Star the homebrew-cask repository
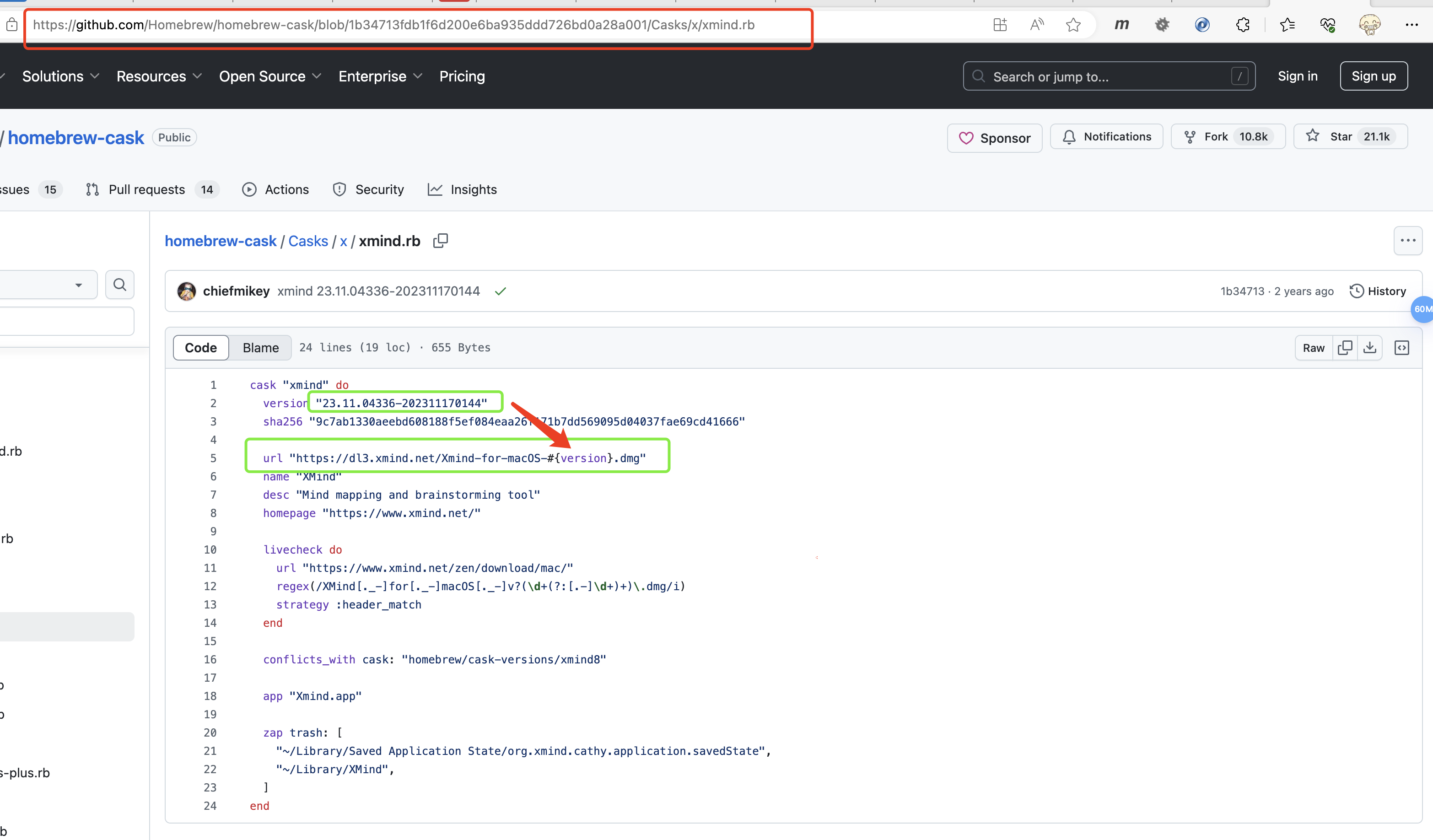The height and width of the screenshot is (840, 1433). tap(1341, 136)
